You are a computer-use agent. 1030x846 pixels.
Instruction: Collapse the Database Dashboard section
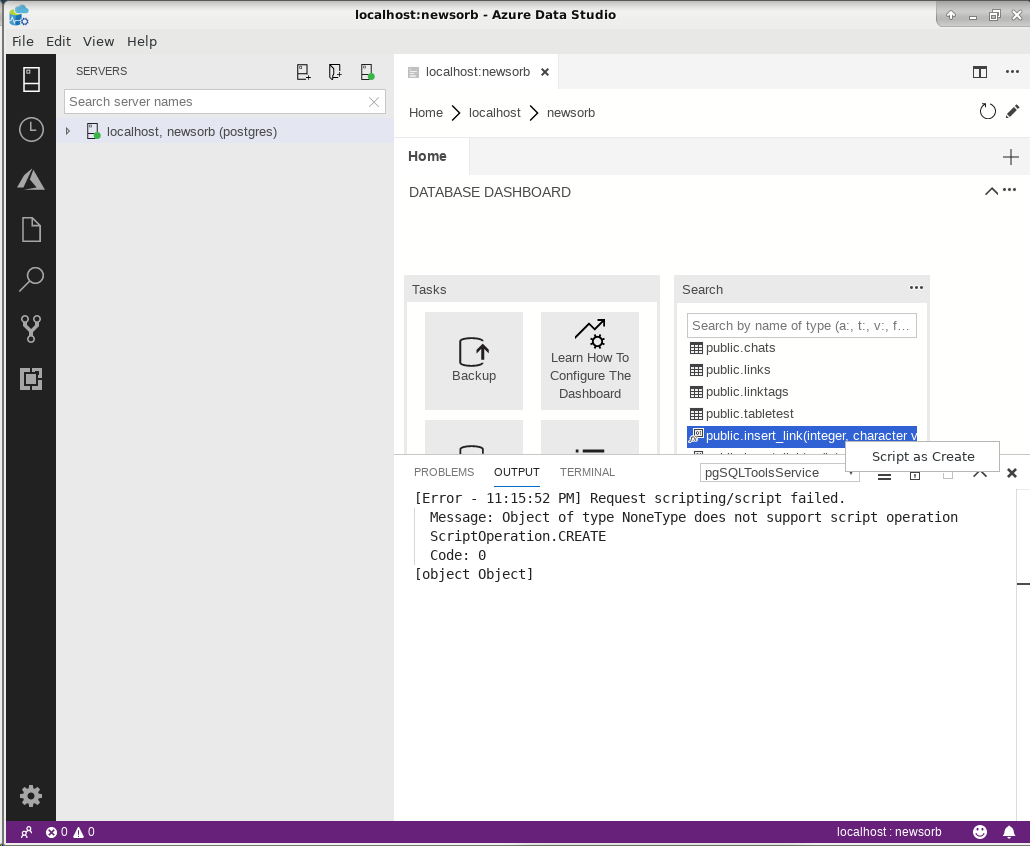990,191
